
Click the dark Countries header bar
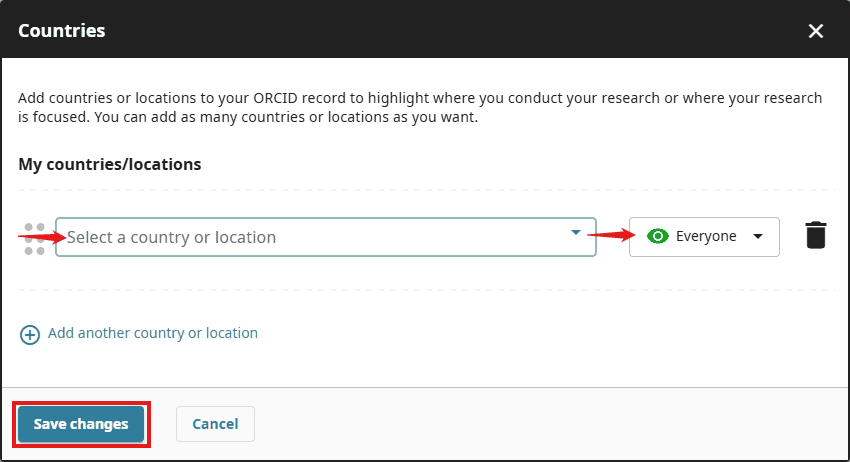450,31
